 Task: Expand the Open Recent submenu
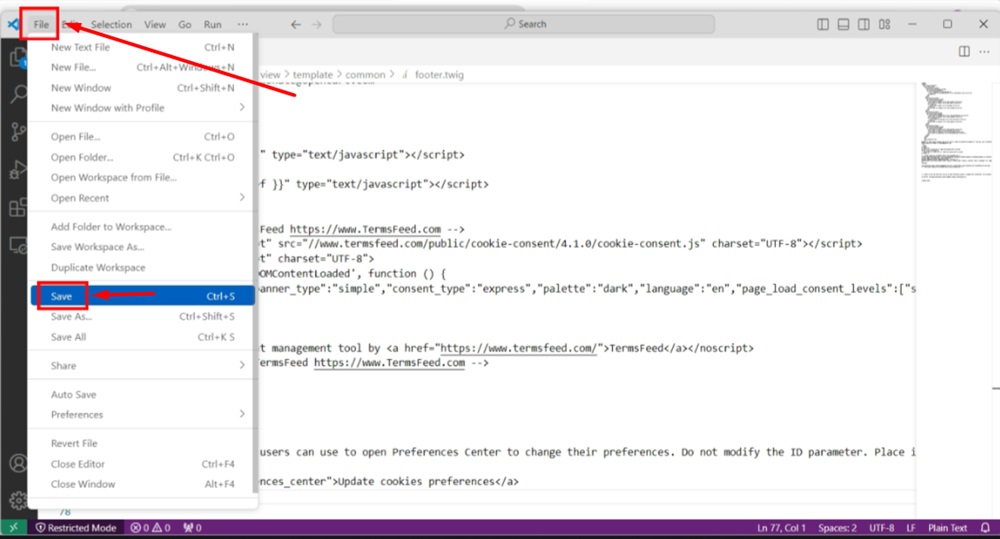coord(143,198)
